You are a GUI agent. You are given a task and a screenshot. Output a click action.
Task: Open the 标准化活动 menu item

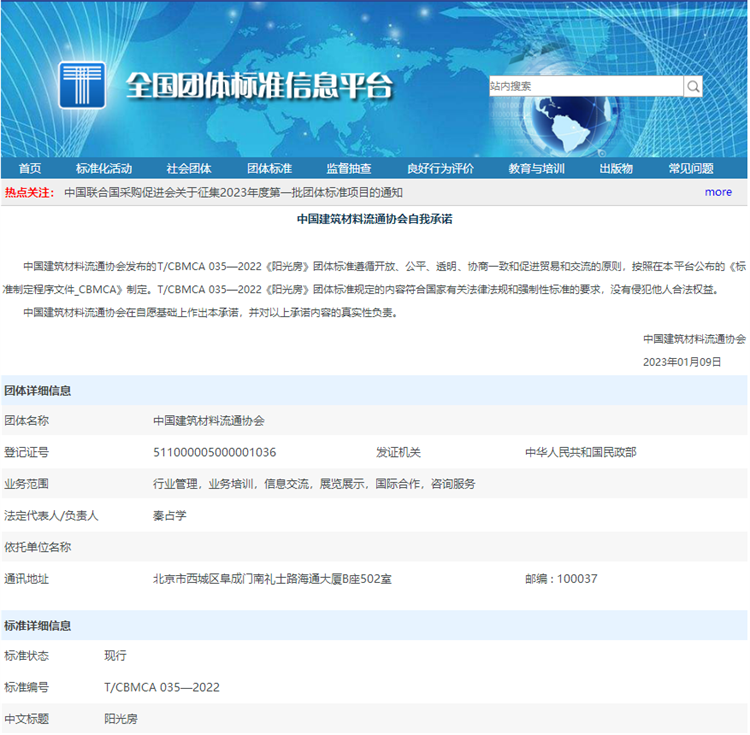pyautogui.click(x=104, y=168)
